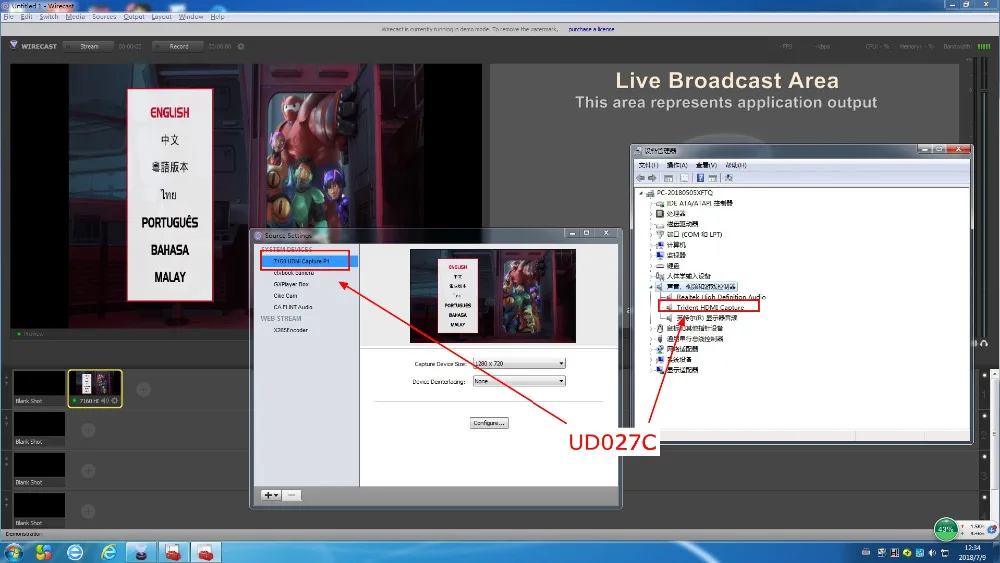Open the Capture Device Size dropdown
Image resolution: width=1000 pixels, height=563 pixels.
pos(518,363)
